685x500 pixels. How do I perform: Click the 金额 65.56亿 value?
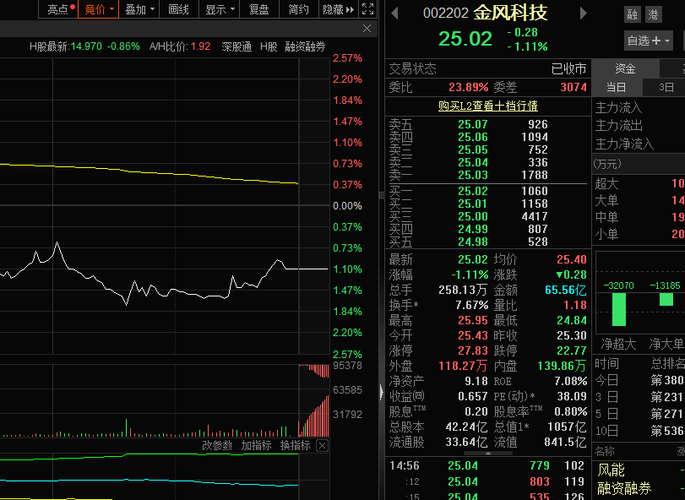566,290
